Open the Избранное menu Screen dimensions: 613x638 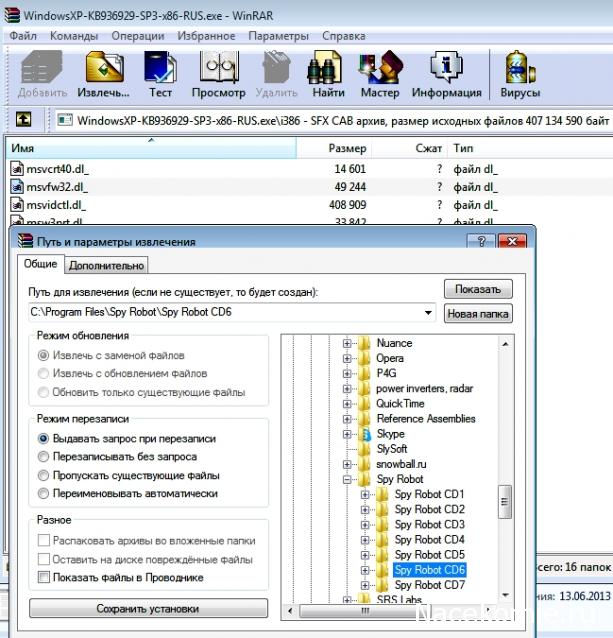(x=206, y=36)
